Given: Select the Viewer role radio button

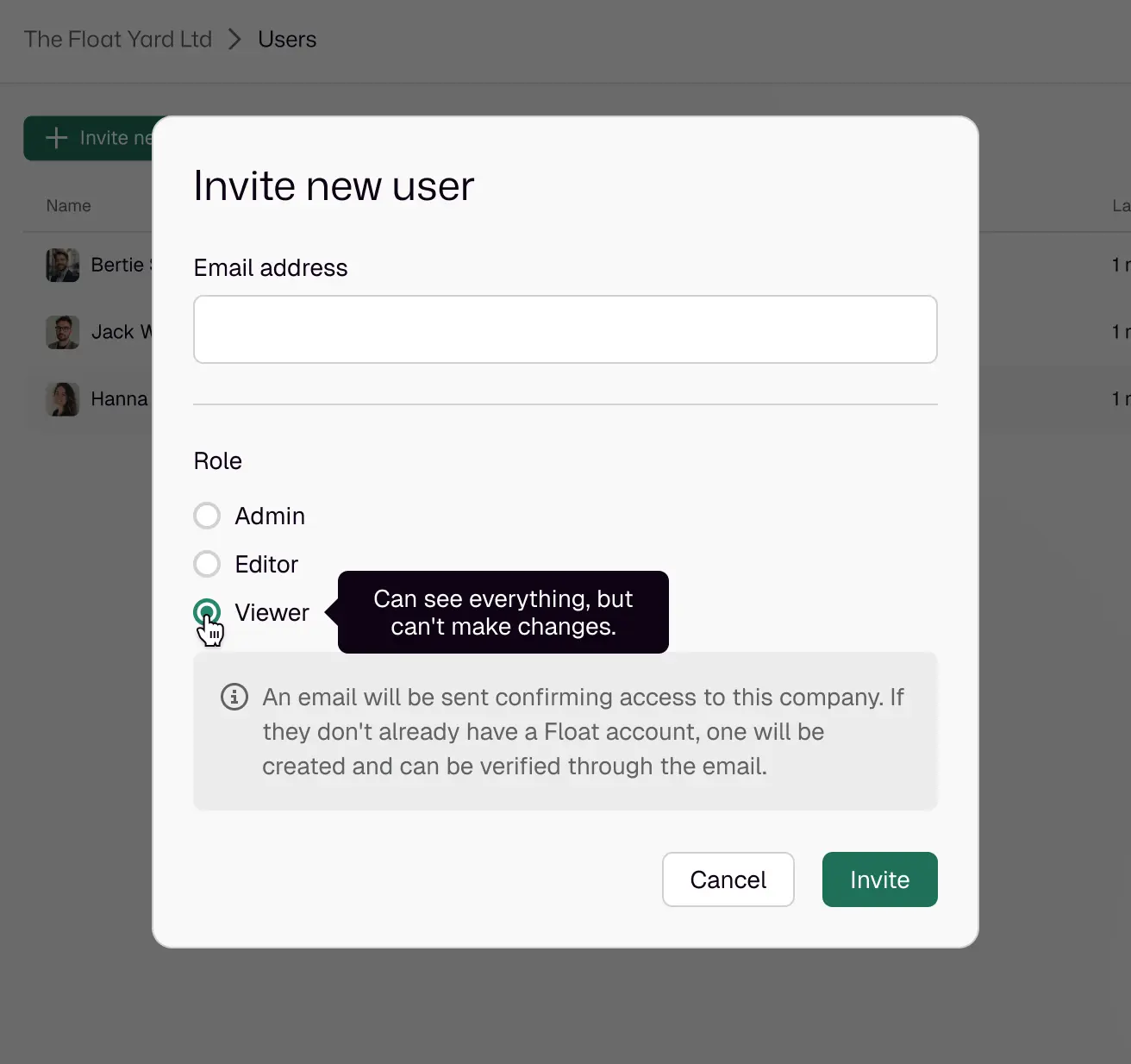Looking at the screenshot, I should [x=207, y=612].
